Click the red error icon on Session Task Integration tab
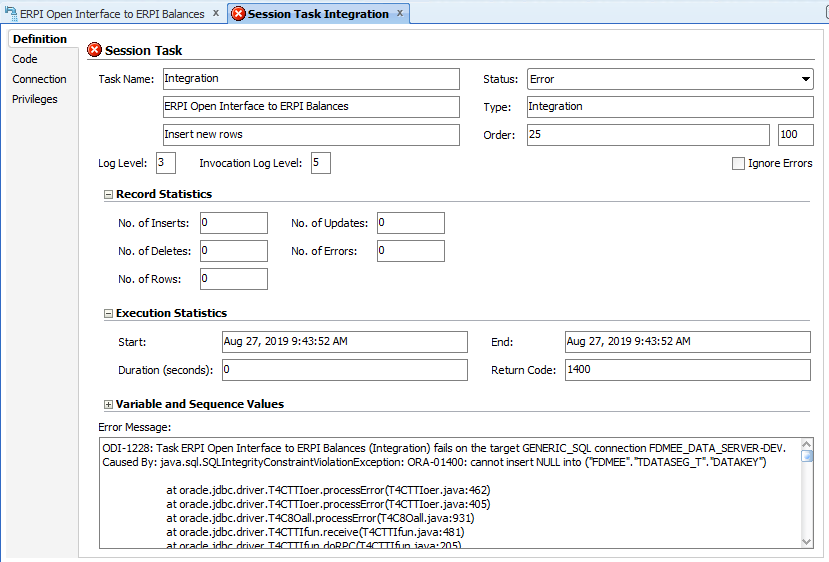The width and height of the screenshot is (829, 562). pyautogui.click(x=238, y=14)
